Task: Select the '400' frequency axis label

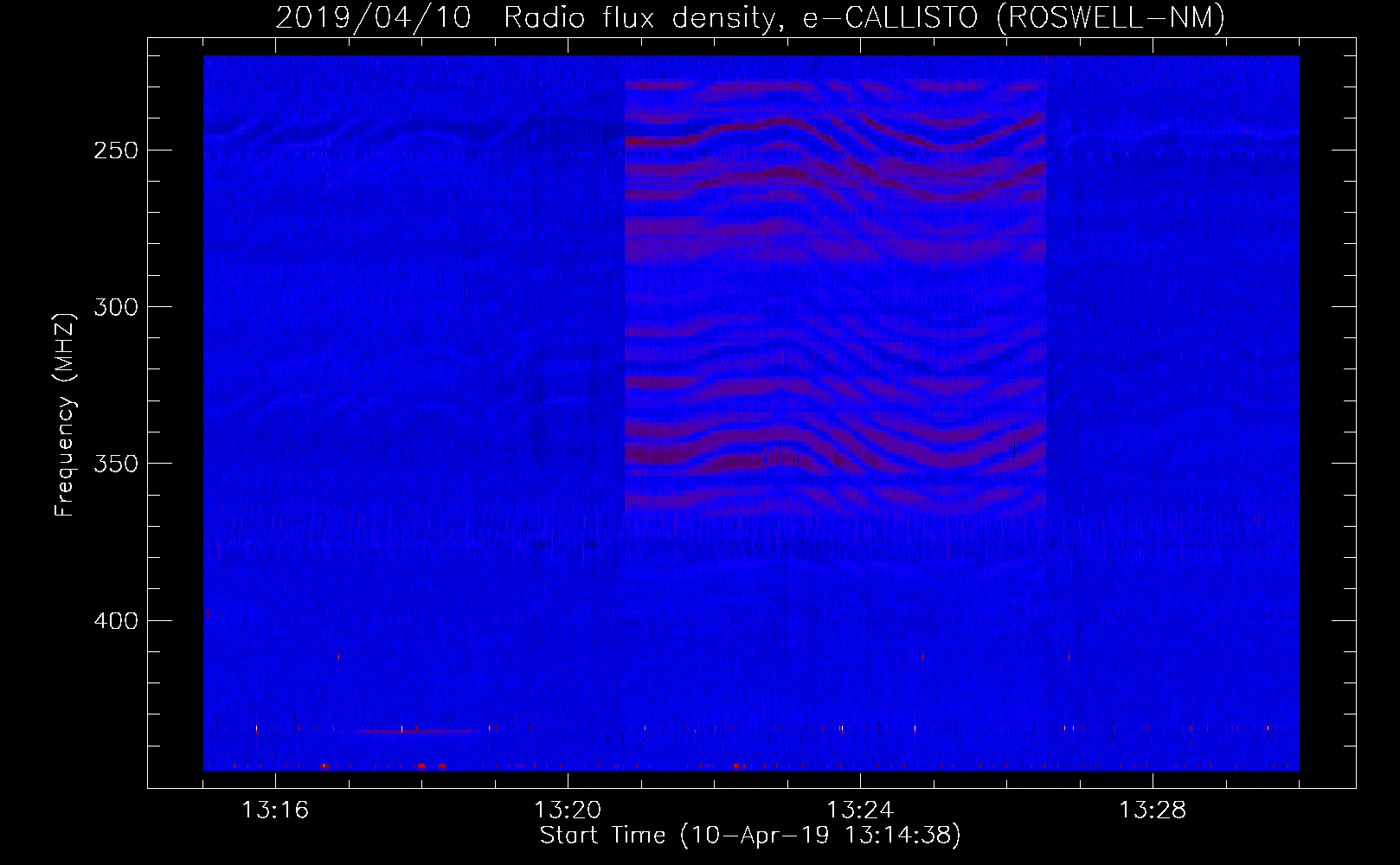Action: 115,621
